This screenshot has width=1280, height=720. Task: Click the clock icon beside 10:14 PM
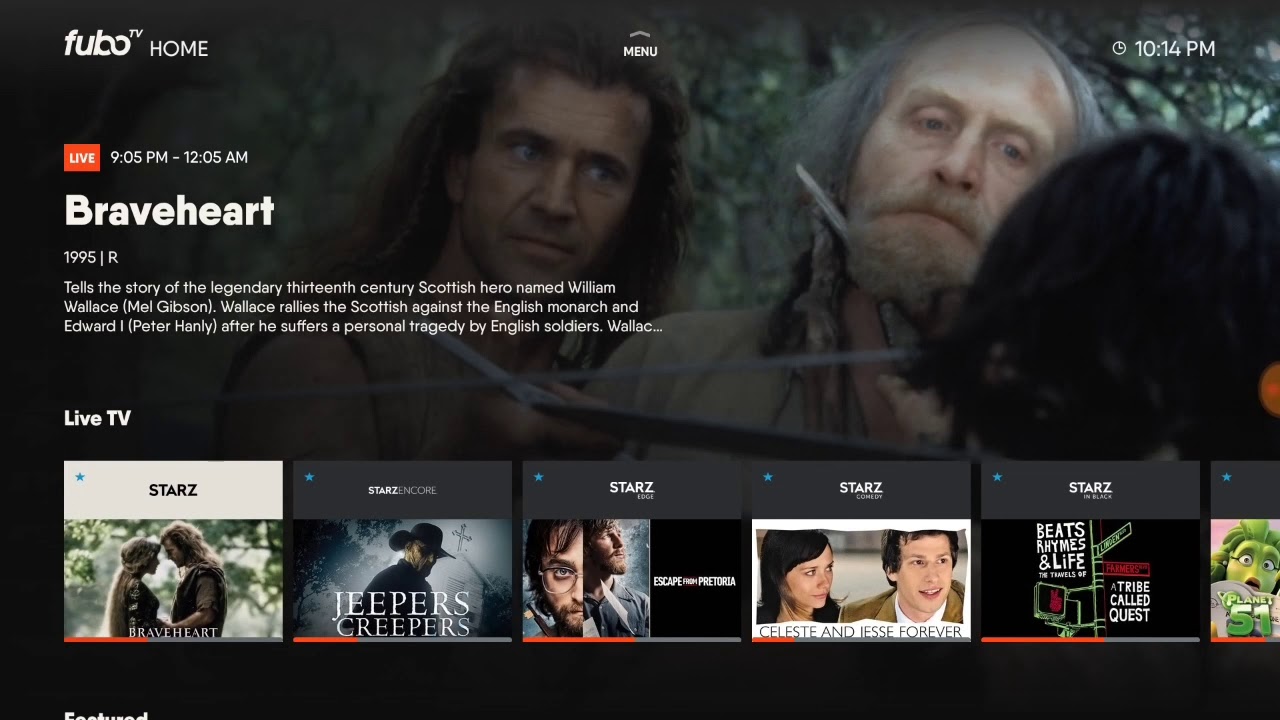pyautogui.click(x=1119, y=48)
